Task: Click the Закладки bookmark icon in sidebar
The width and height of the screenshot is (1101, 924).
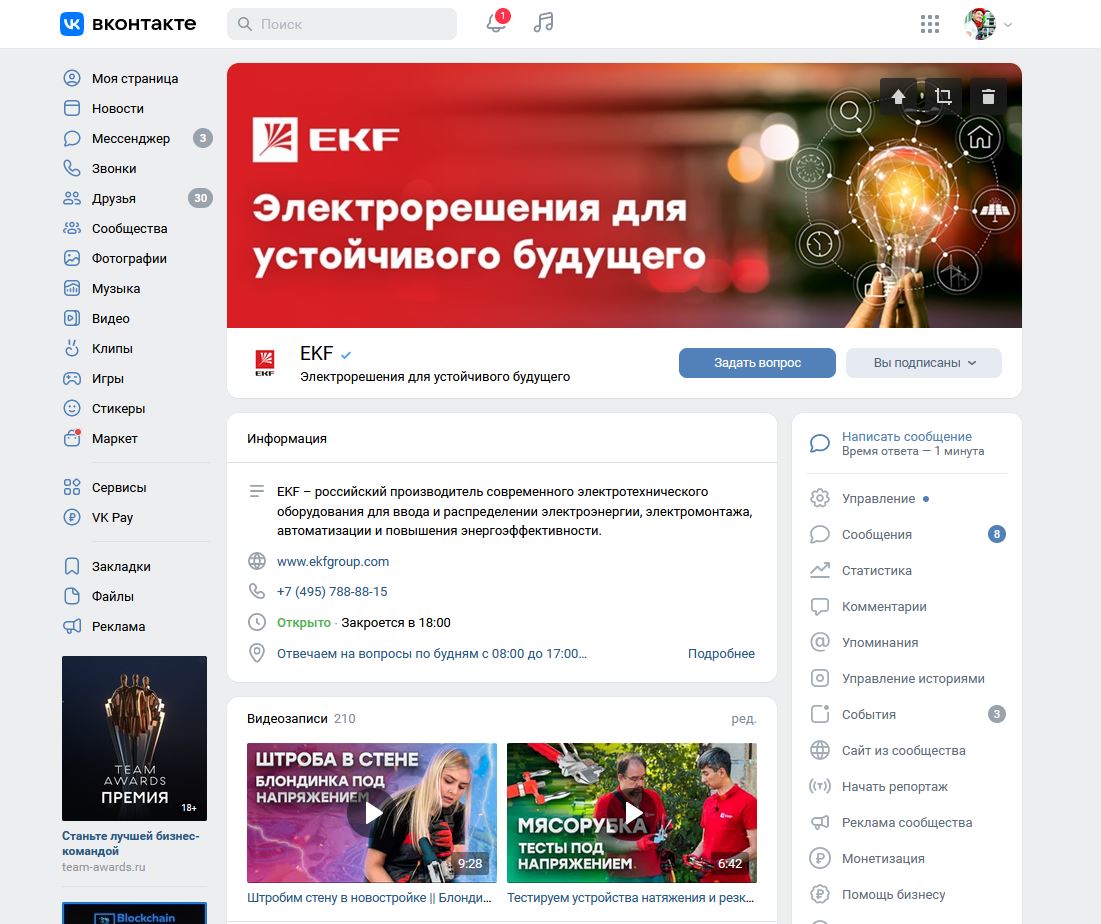Action: click(72, 567)
